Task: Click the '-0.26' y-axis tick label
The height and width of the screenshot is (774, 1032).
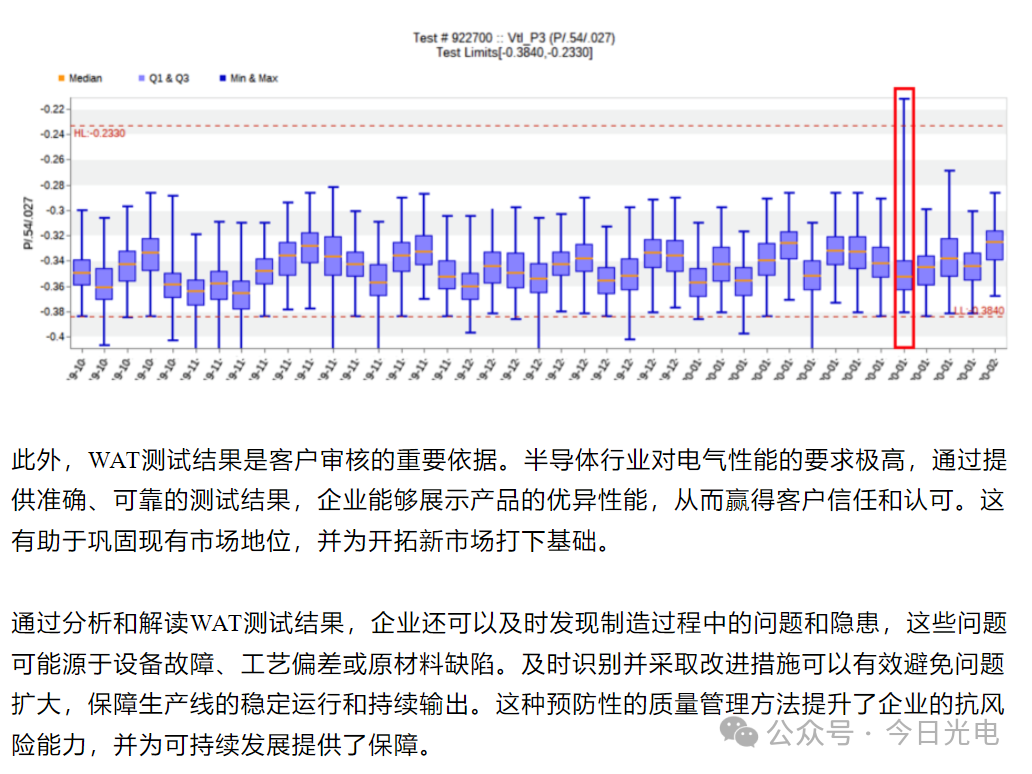Action: pos(52,160)
